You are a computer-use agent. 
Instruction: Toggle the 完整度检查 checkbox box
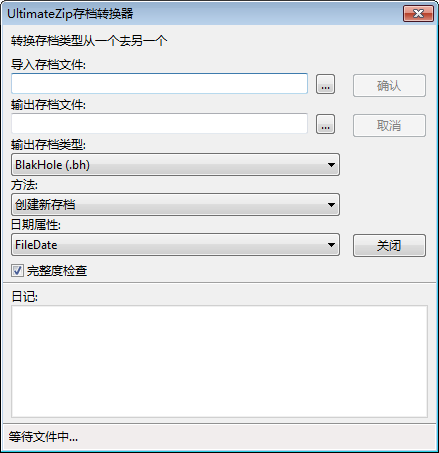click(17, 270)
